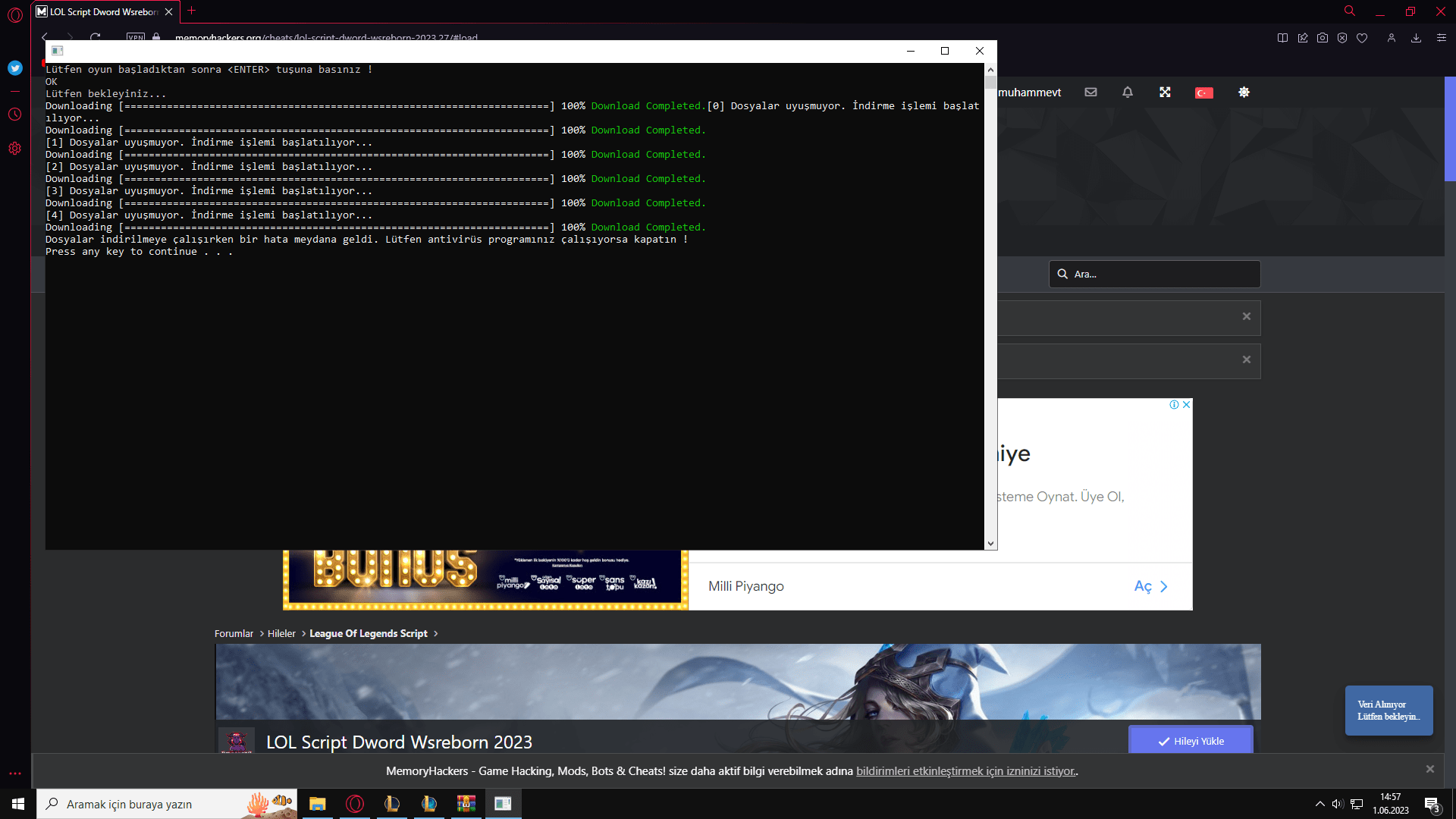The width and height of the screenshot is (1456, 819).
Task: Maximize the console window
Action: coord(945,51)
